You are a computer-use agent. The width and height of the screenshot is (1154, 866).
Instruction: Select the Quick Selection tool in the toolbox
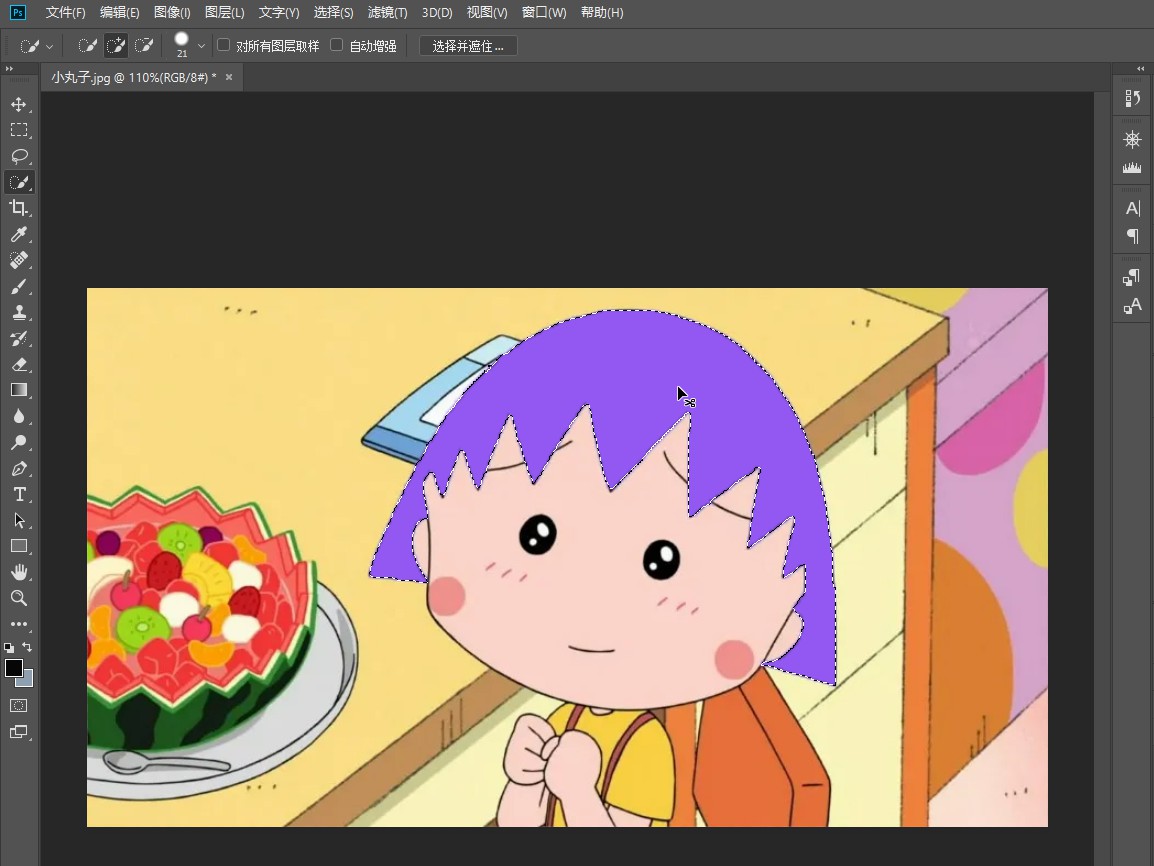[x=19, y=182]
